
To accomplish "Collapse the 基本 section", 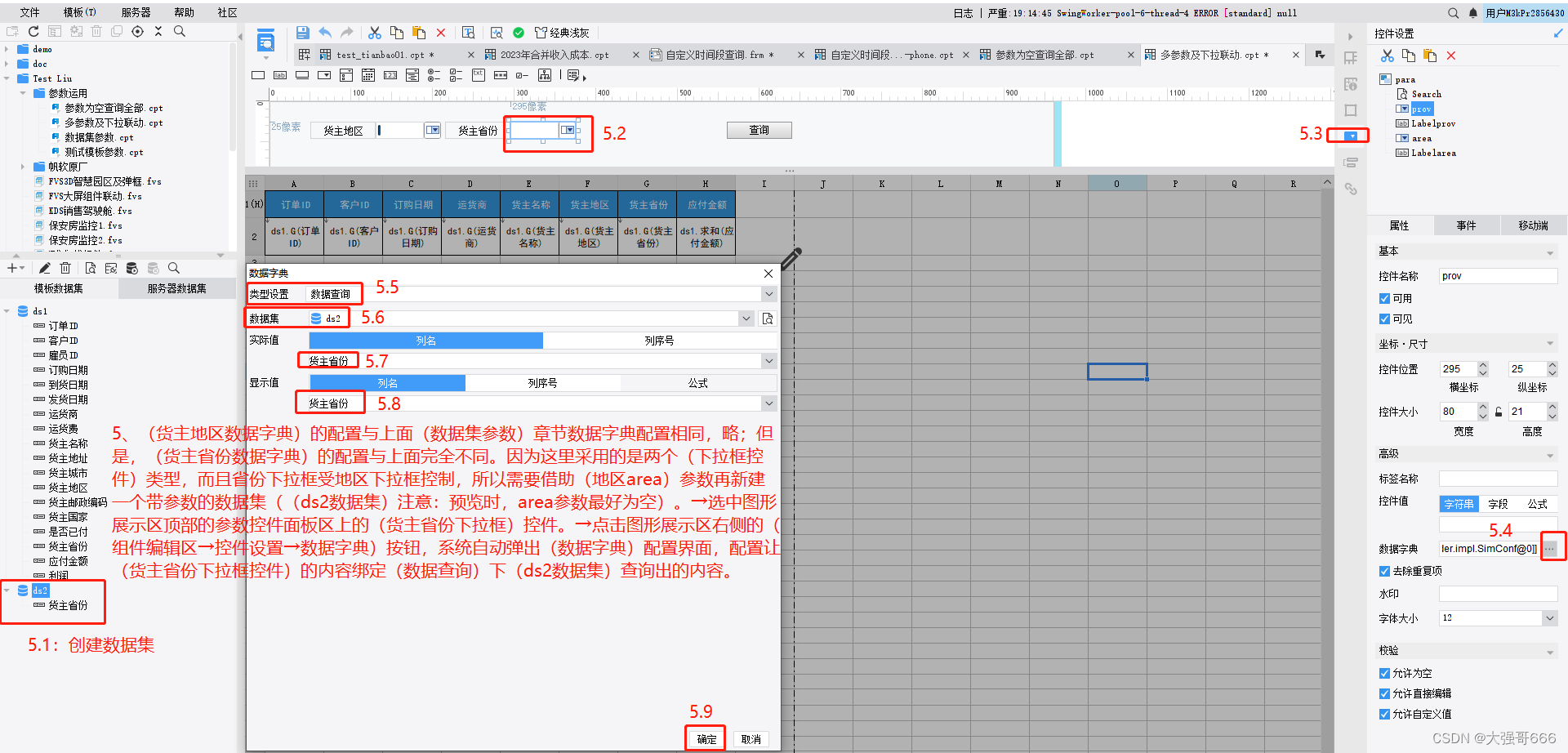I will tap(1549, 252).
